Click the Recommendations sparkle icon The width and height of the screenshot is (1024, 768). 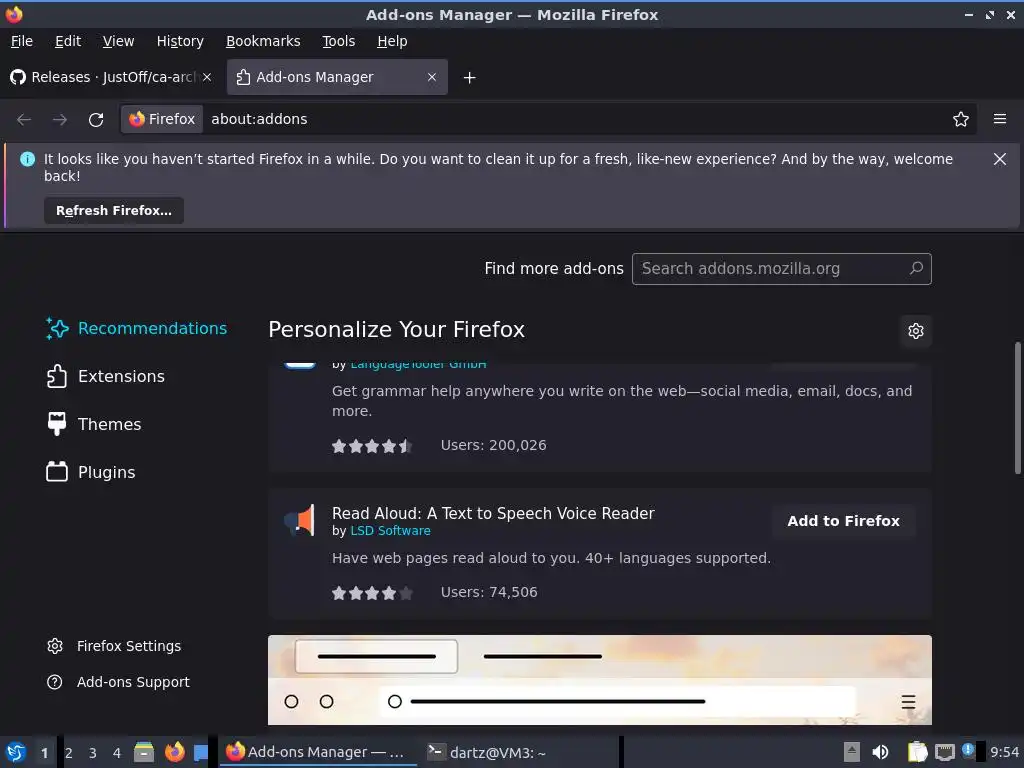tap(57, 328)
